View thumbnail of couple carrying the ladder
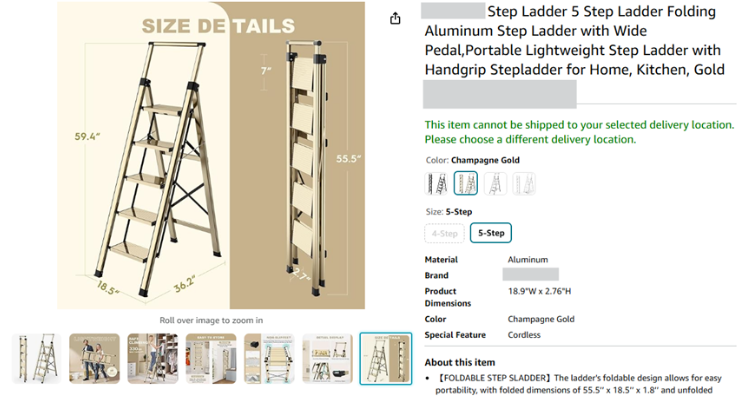739x403 pixels. tap(94, 358)
